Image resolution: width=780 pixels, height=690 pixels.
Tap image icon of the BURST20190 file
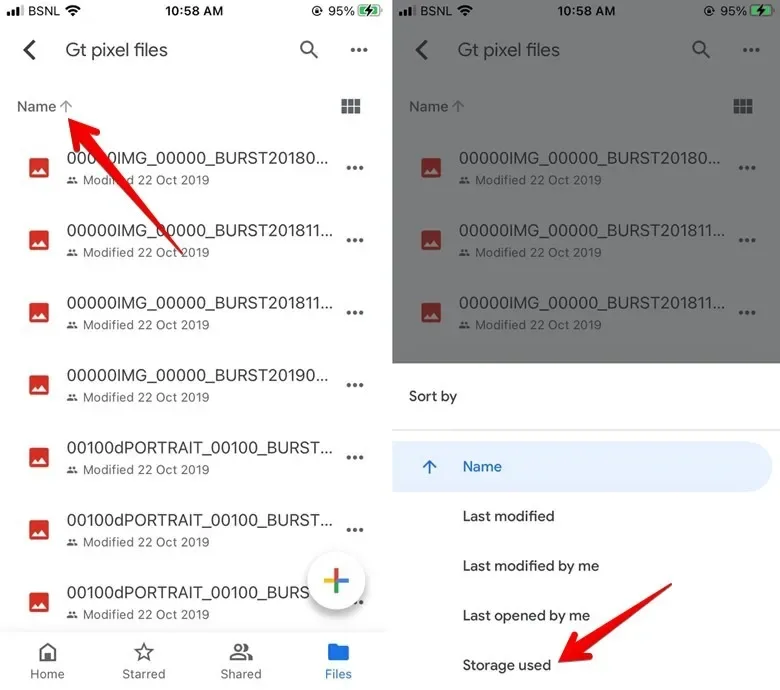pyautogui.click(x=39, y=385)
